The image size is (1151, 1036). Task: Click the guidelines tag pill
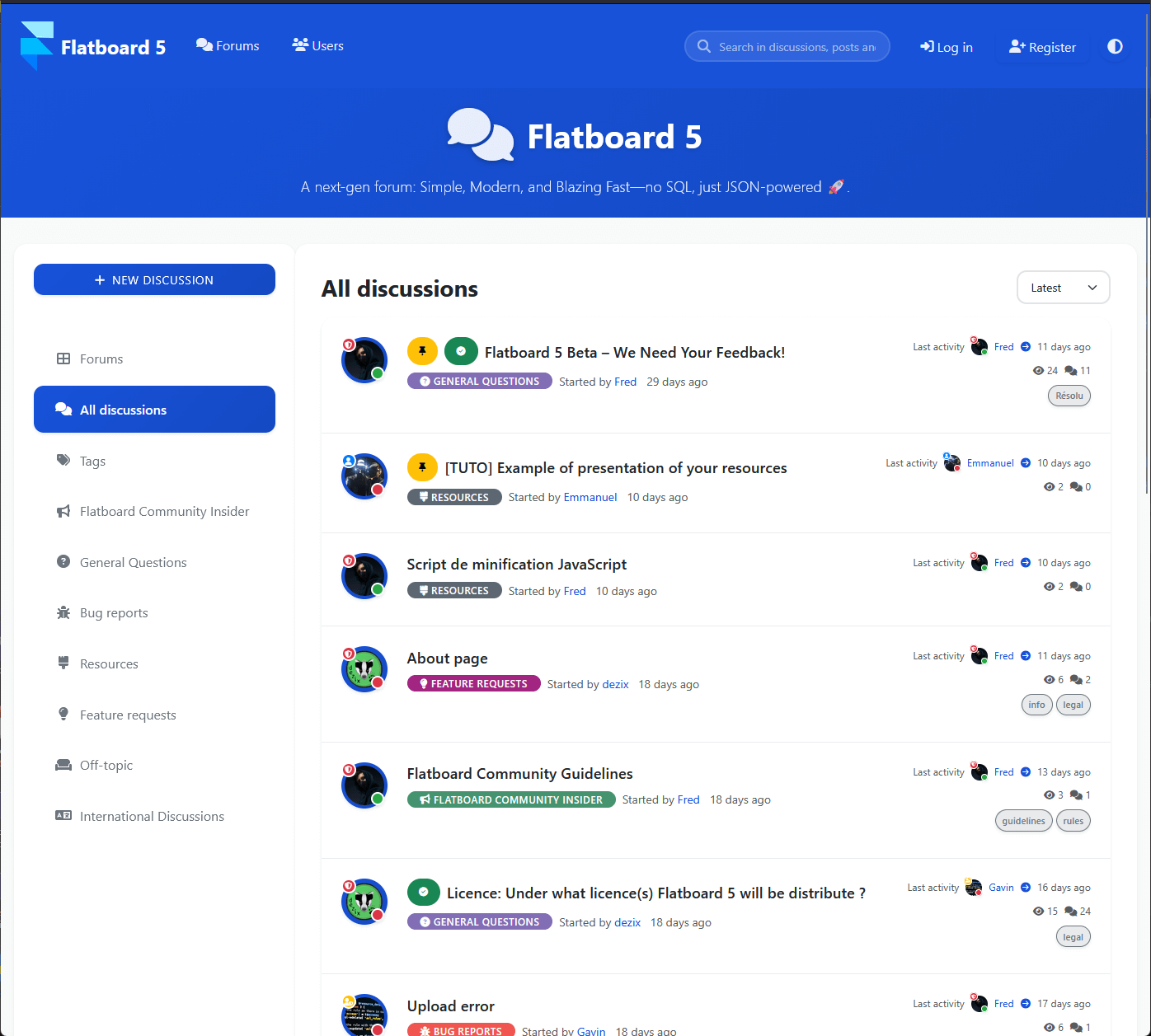pos(1023,820)
